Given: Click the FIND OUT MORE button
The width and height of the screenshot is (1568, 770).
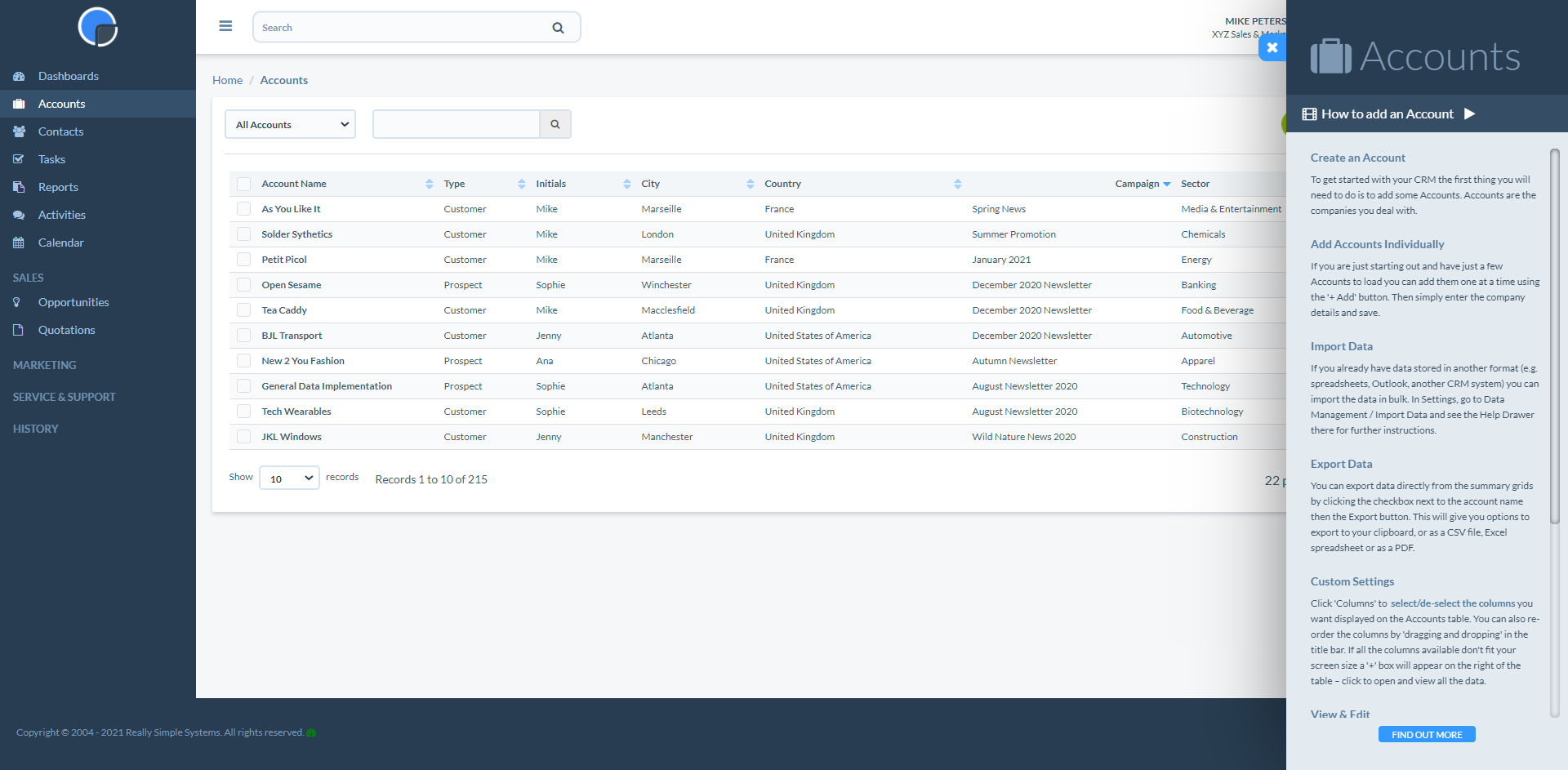Looking at the screenshot, I should (1427, 734).
